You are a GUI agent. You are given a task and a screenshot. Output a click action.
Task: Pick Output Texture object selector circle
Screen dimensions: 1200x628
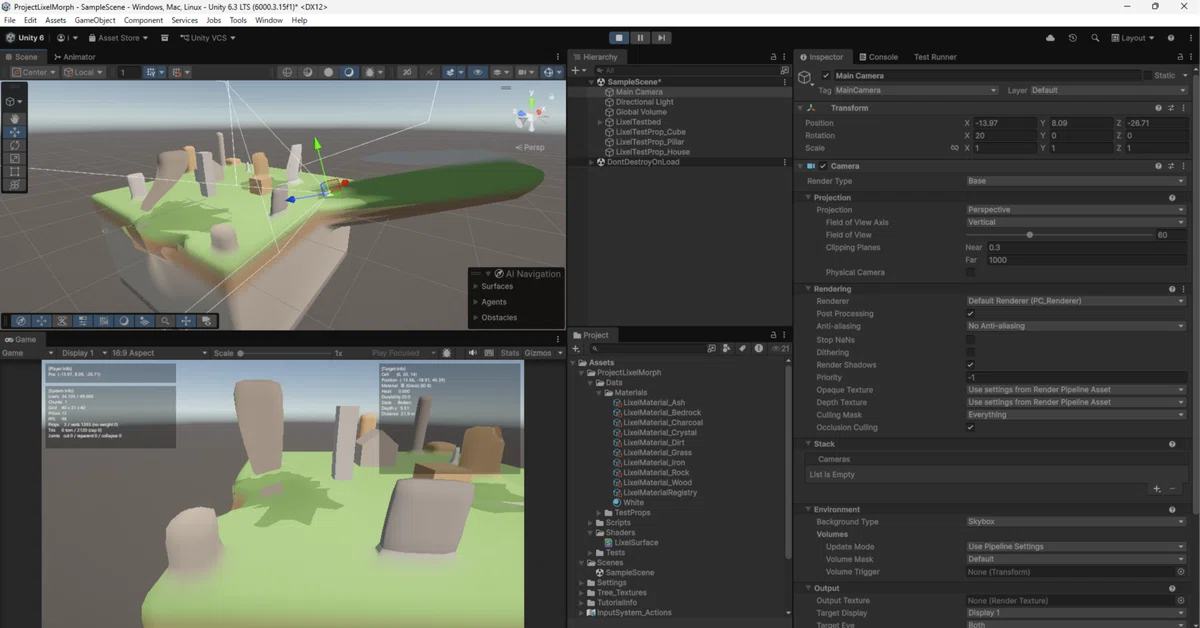pyautogui.click(x=1181, y=601)
